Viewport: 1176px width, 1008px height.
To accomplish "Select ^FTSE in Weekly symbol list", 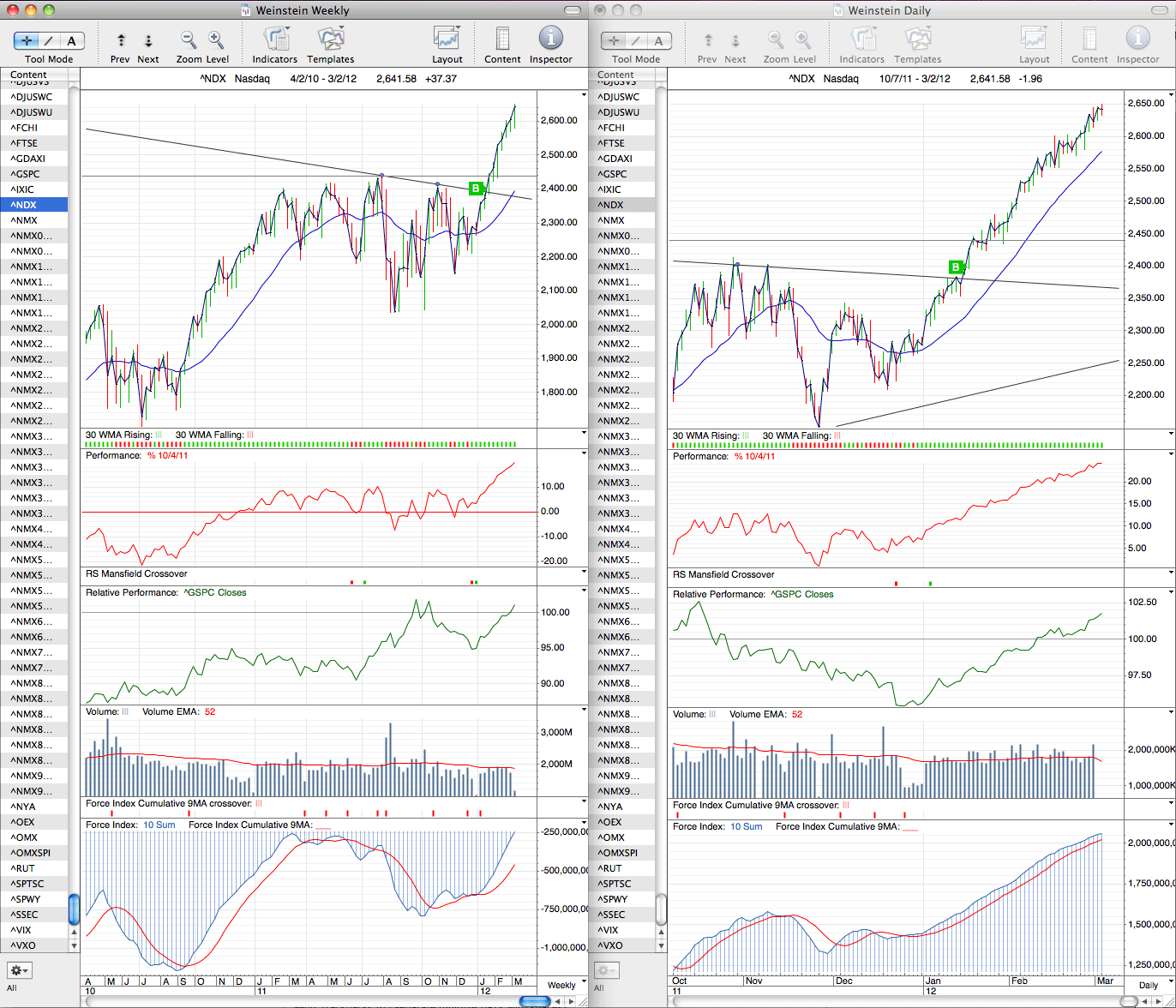I will 34,143.
